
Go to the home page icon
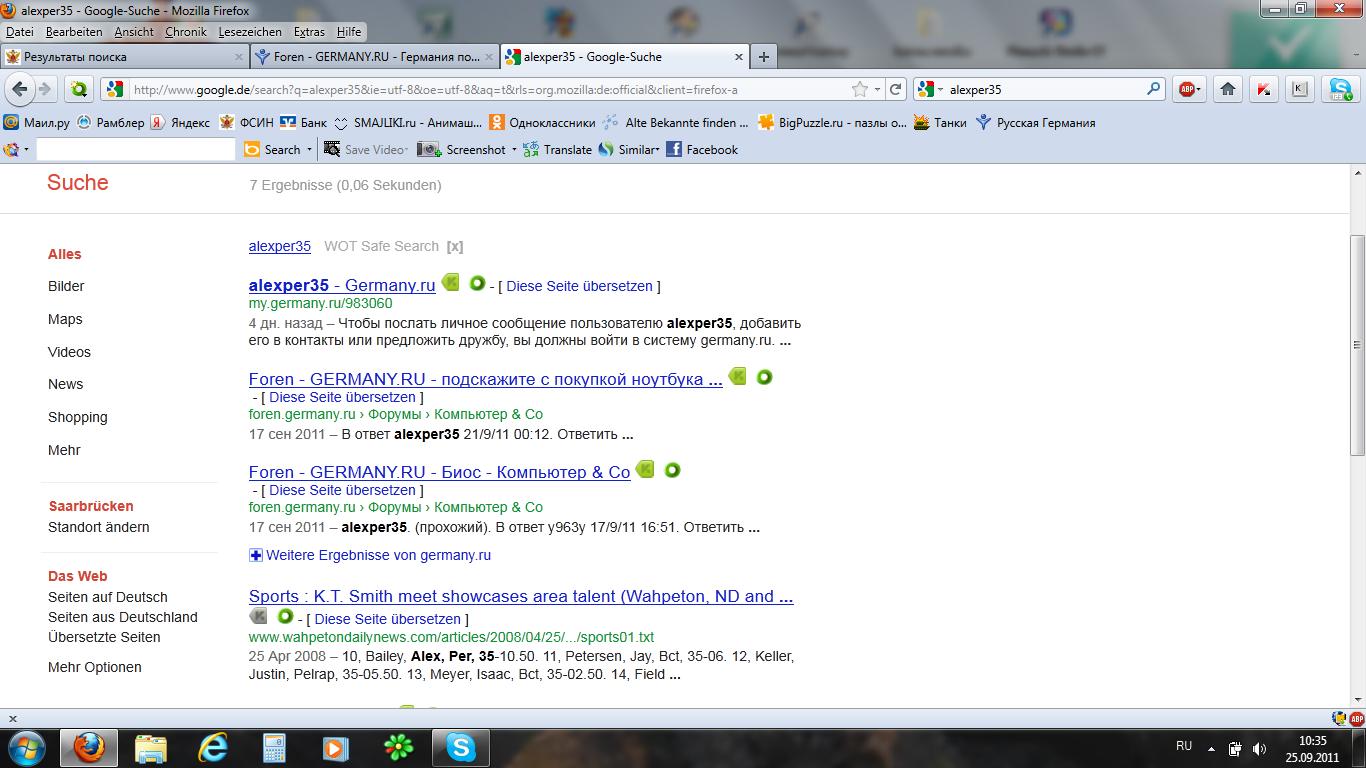(x=1228, y=89)
